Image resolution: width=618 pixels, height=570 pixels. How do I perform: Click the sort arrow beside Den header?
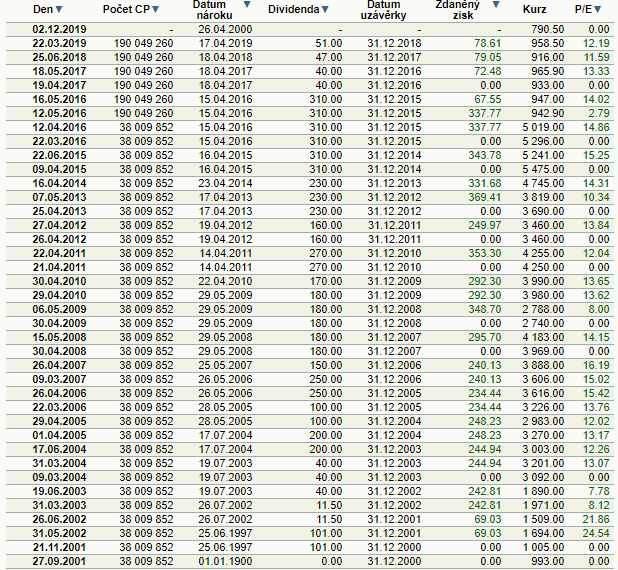58,9
